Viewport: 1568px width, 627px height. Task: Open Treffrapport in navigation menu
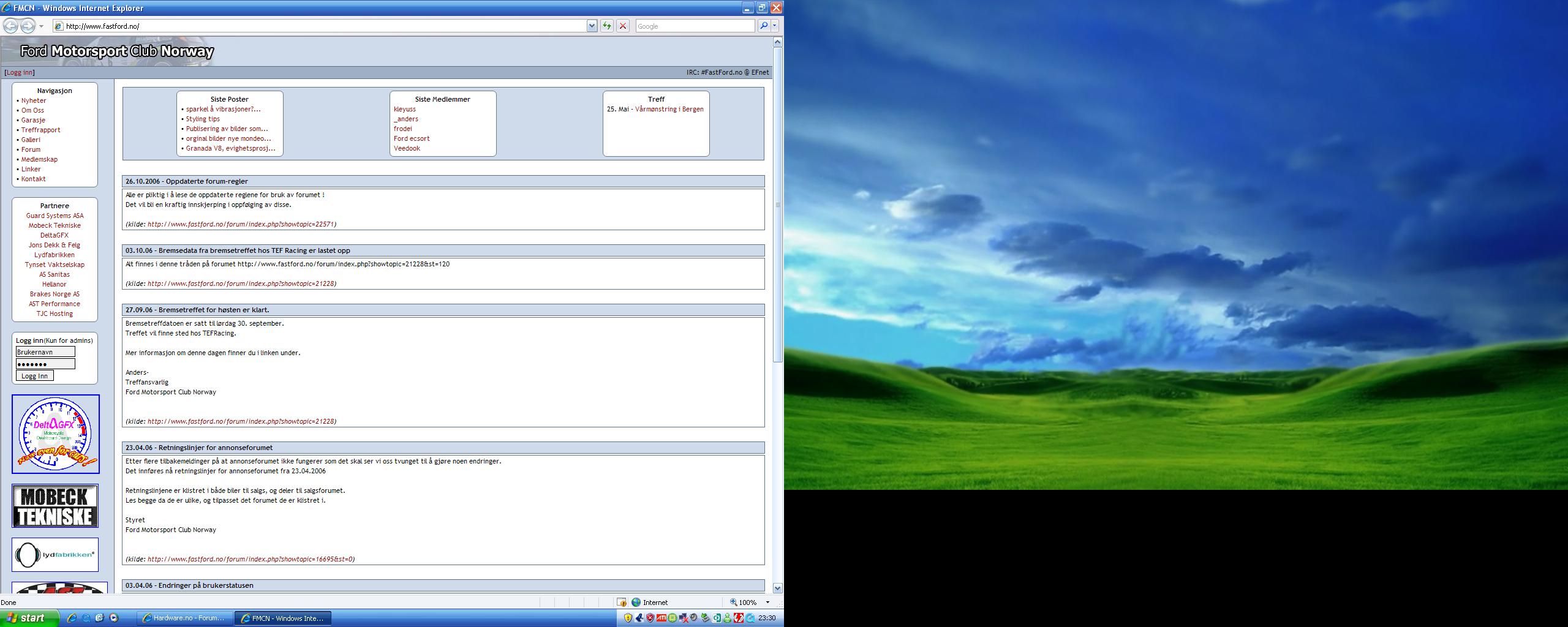coord(40,130)
